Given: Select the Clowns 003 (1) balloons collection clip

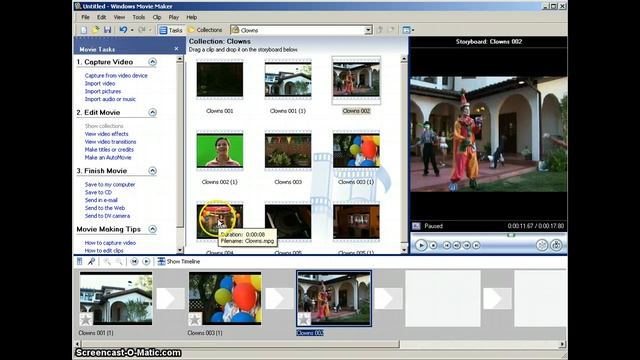Looking at the screenshot, I should (356, 151).
